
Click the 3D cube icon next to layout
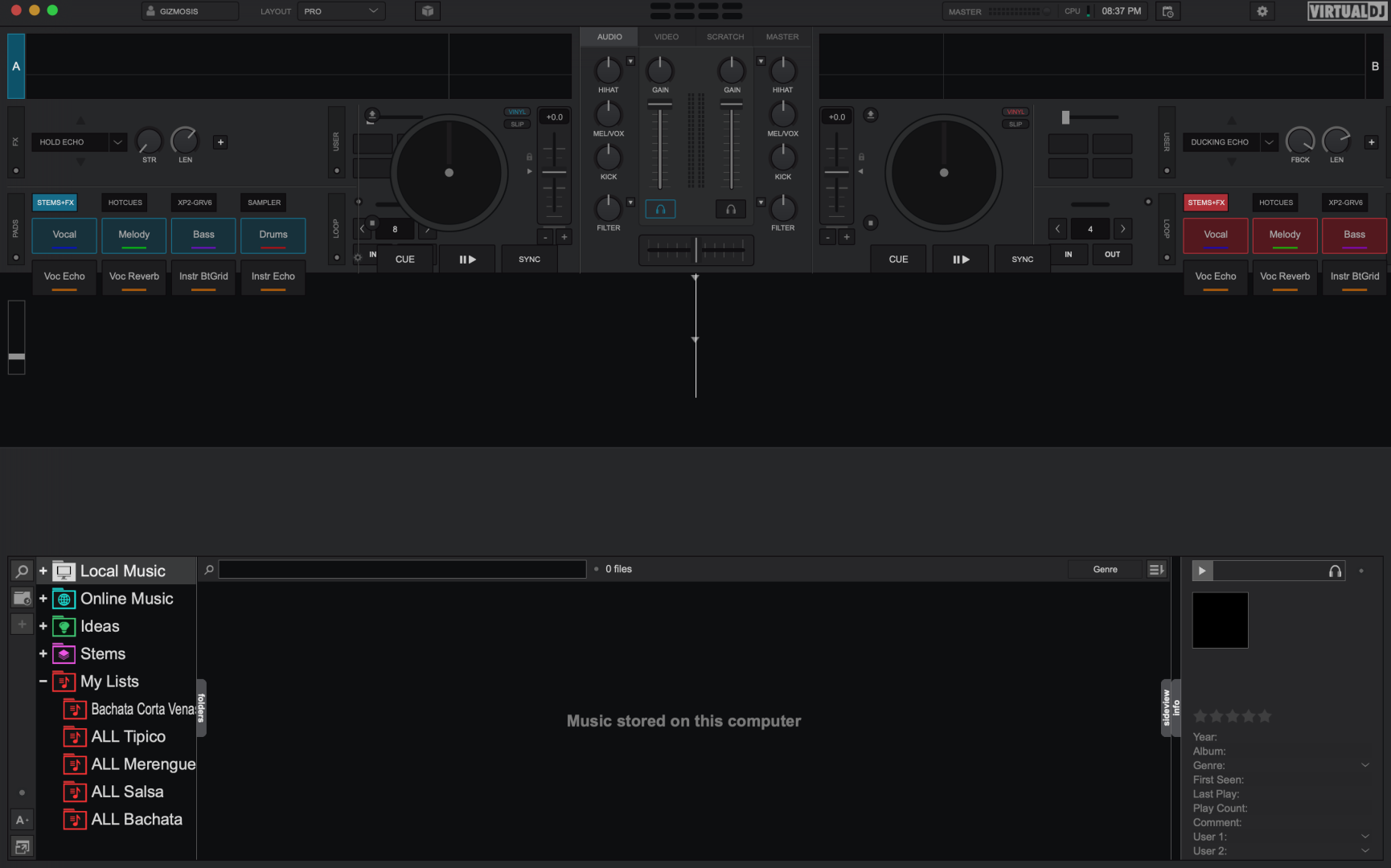[x=428, y=11]
